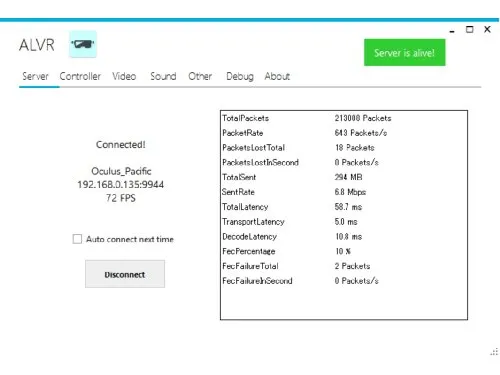Viewport: 500px width, 375px height.
Task: Click the 5.0 ms value
Action: pos(346,222)
